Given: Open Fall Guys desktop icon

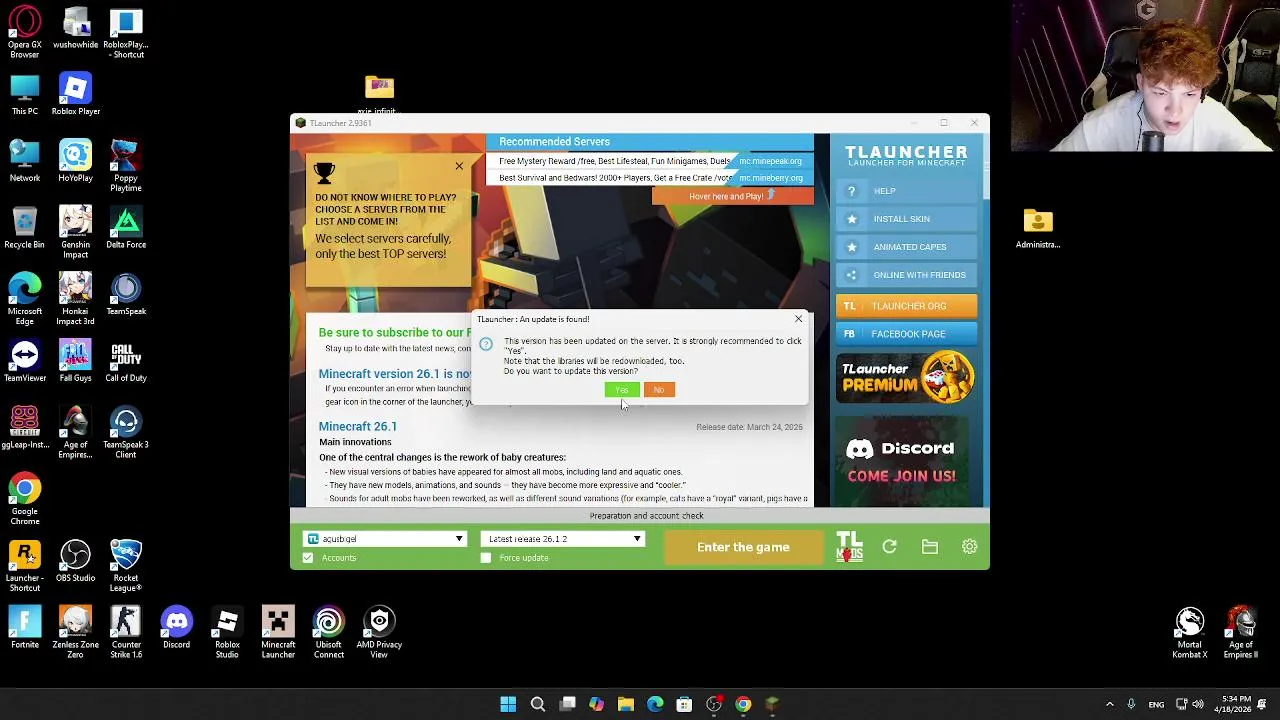Looking at the screenshot, I should [75, 362].
